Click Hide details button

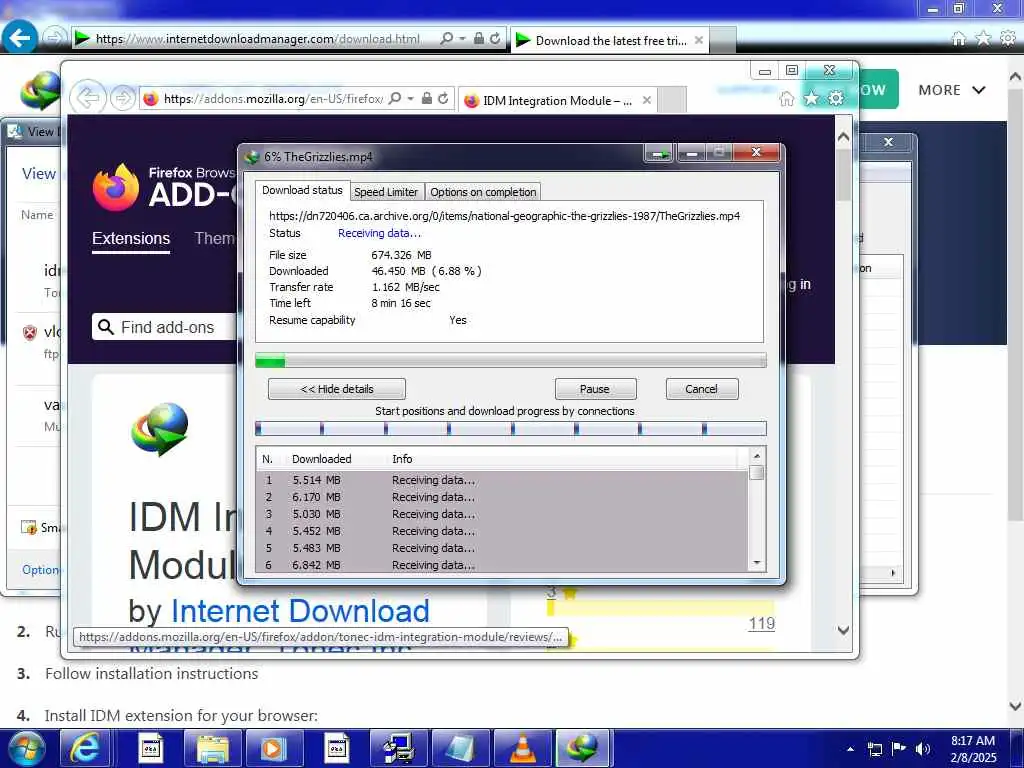337,389
